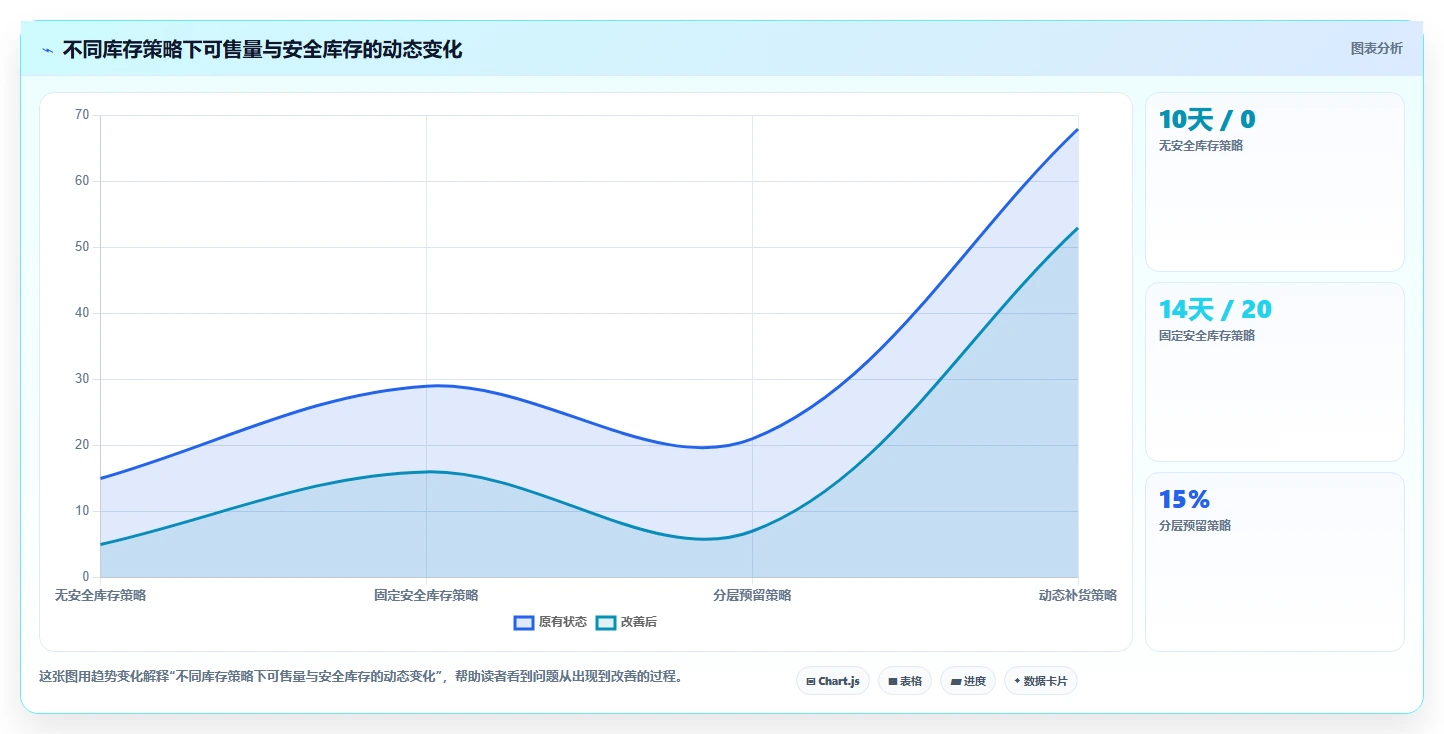This screenshot has width=1444, height=734.
Task: Click the 原有状态 legend label
Action: click(563, 622)
